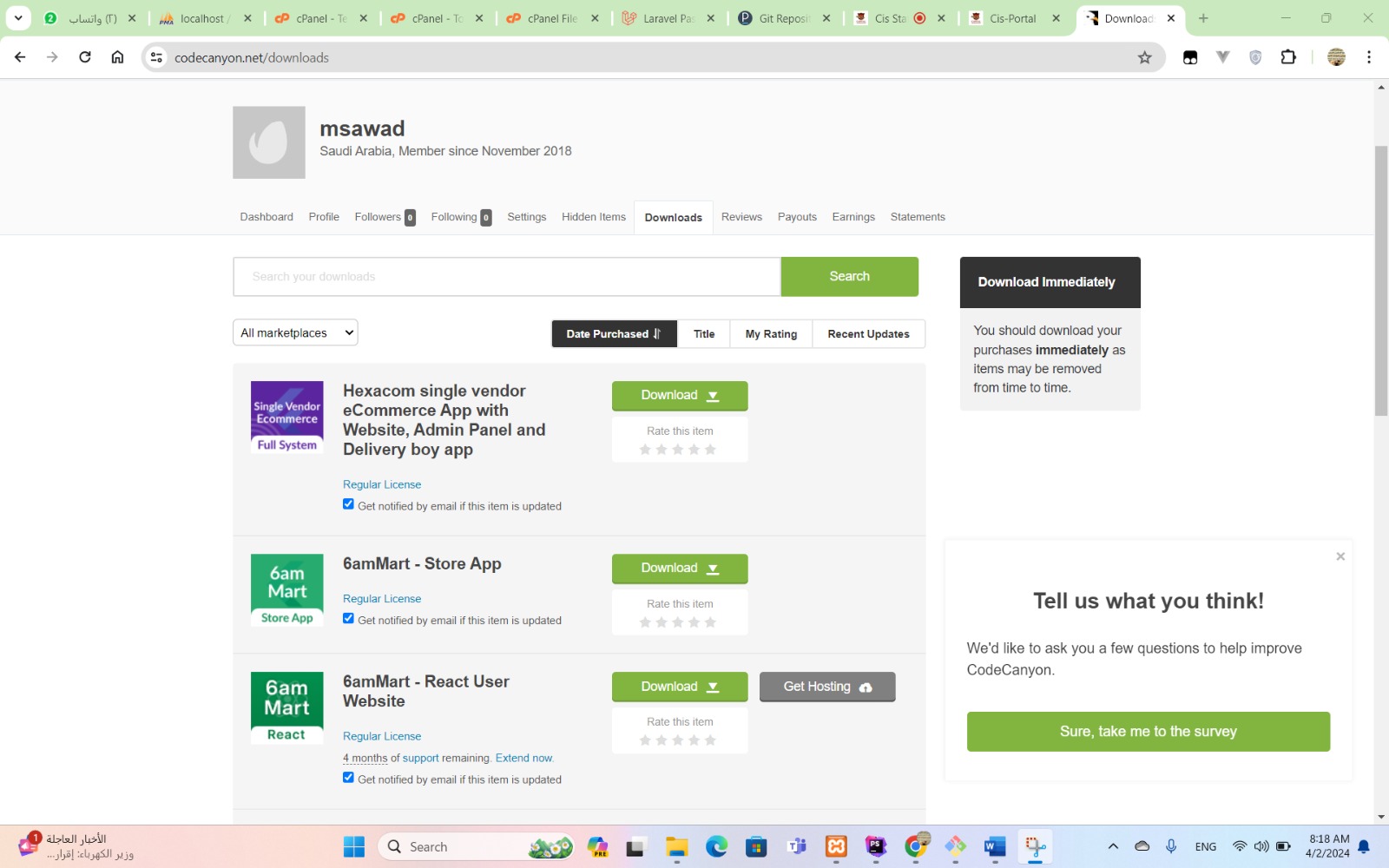The image size is (1389, 868).
Task: Disable email notification for 6amMart React Website
Action: [348, 778]
